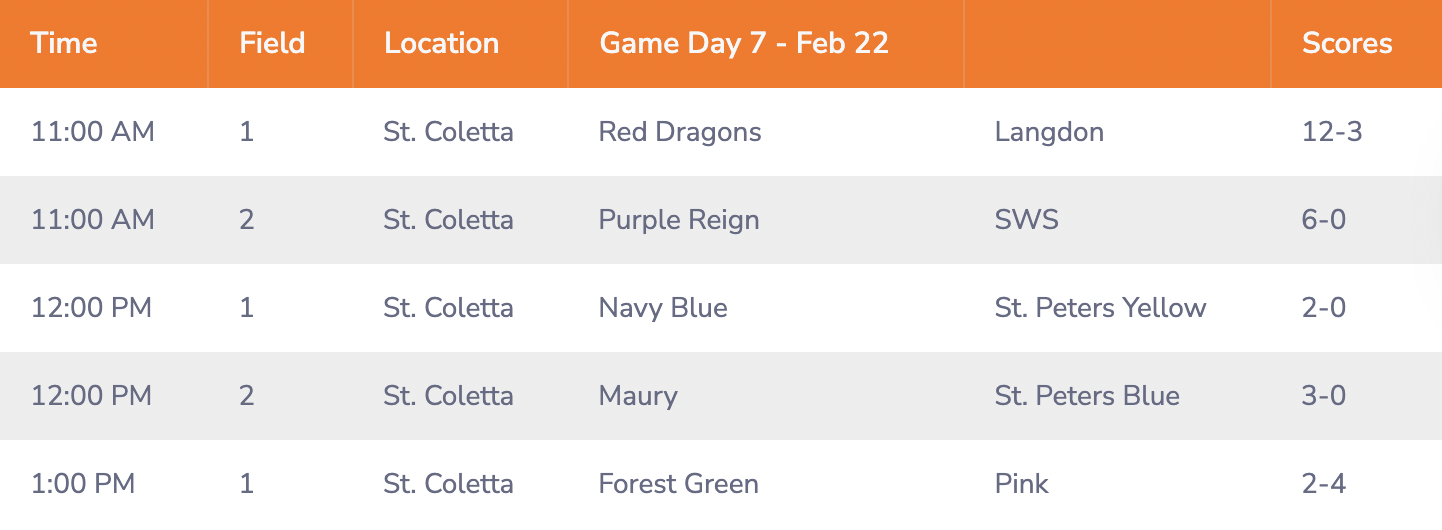
Task: Select the 12-3 score
Action: [x=1332, y=132]
